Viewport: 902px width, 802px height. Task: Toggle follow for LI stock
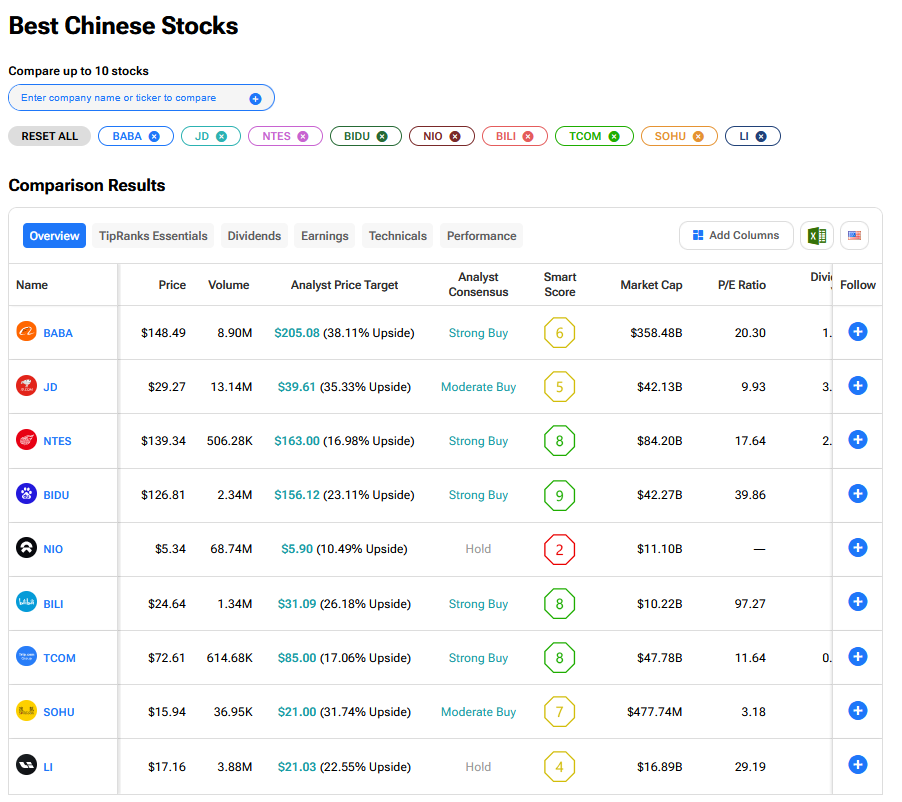click(x=857, y=765)
